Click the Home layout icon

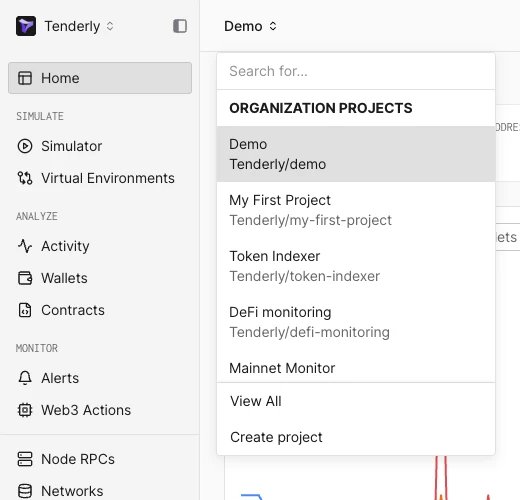pyautogui.click(x=25, y=78)
